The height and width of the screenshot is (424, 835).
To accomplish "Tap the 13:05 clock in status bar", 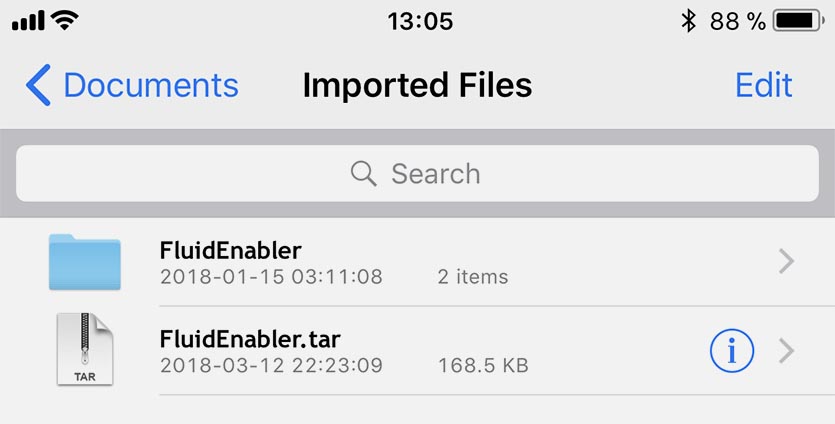I will pos(420,21).
